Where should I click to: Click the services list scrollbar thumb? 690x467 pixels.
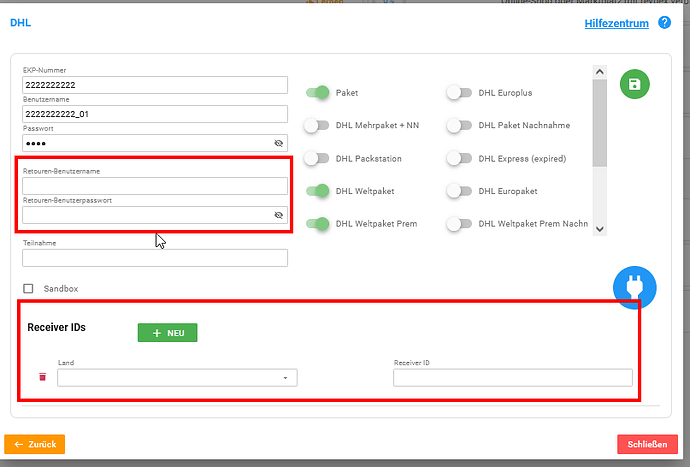pos(599,123)
